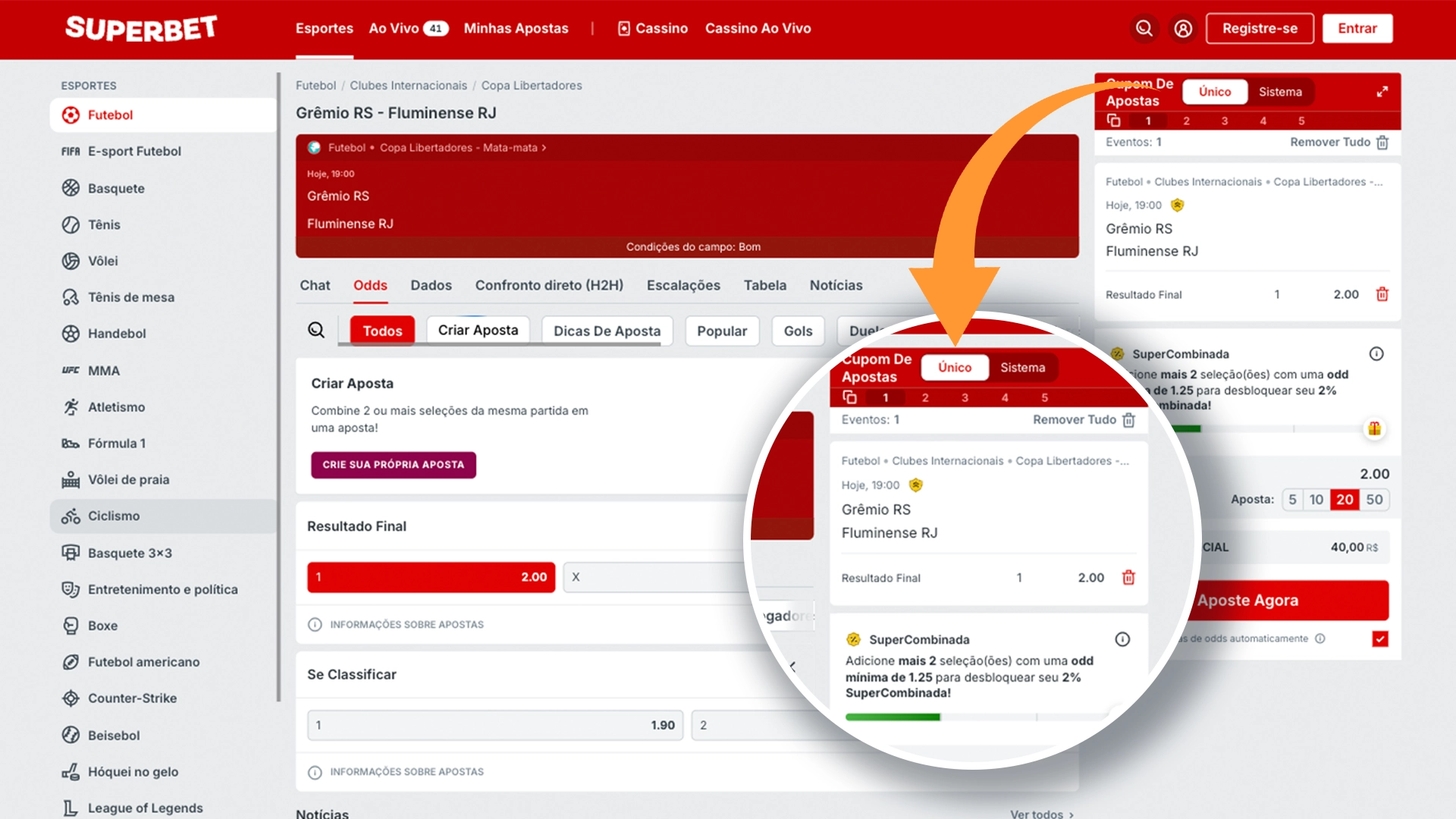
Task: Search markets with the odds magnifier icon
Action: coord(316,330)
